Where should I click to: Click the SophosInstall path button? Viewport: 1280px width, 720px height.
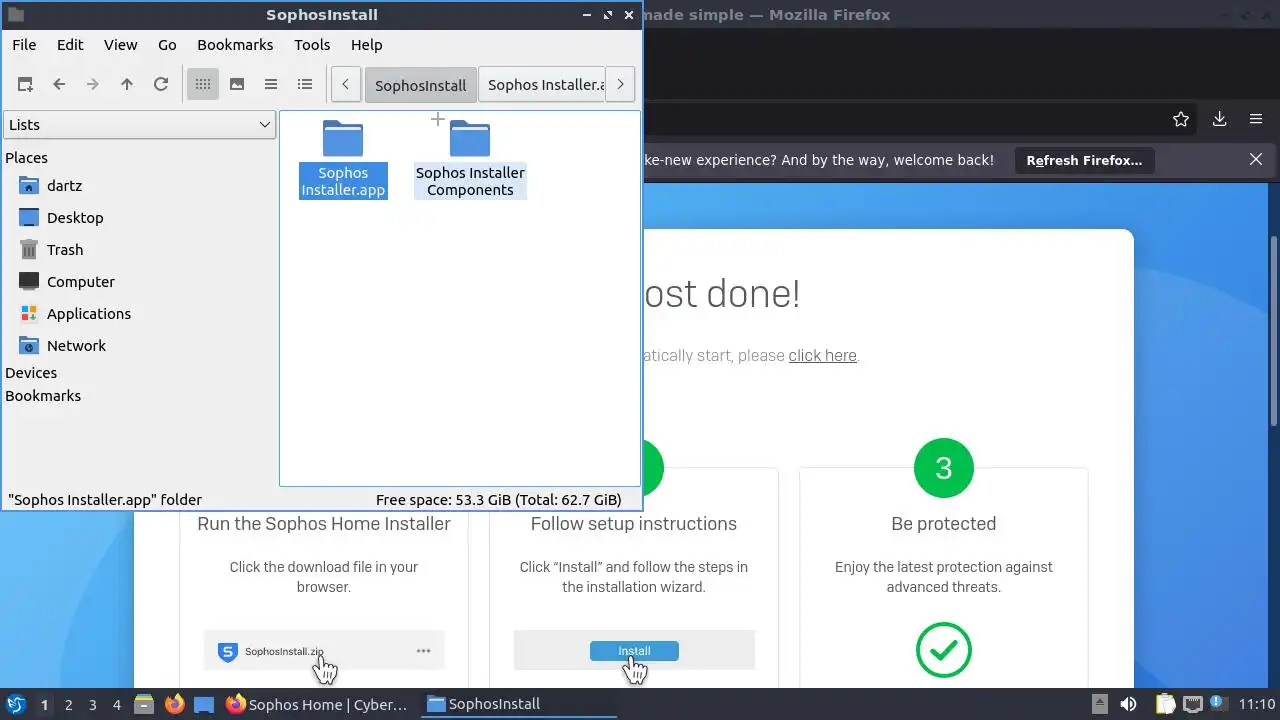421,85
